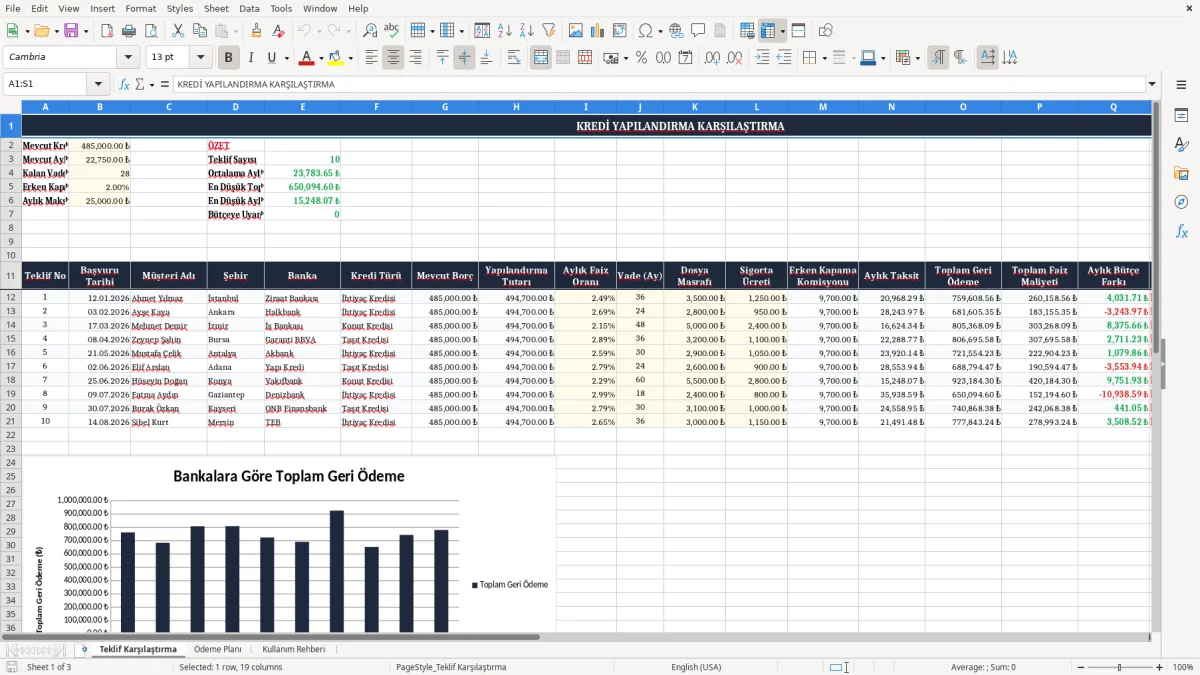Open the Draw Functions shapes icon
The image size is (1200, 675).
[x=826, y=31]
